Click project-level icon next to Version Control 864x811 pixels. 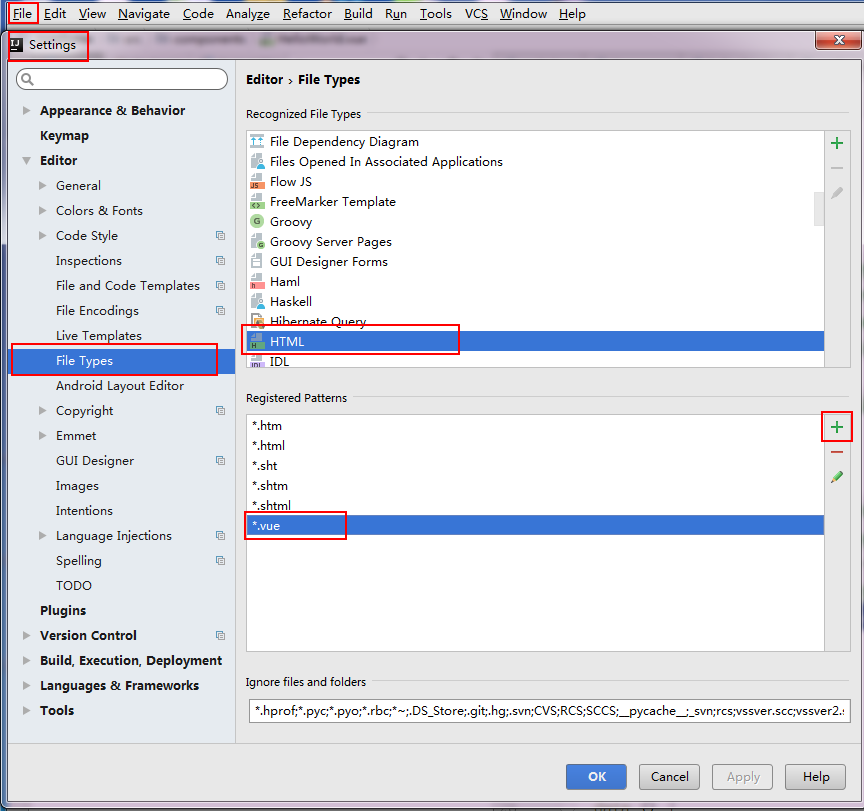tap(220, 635)
